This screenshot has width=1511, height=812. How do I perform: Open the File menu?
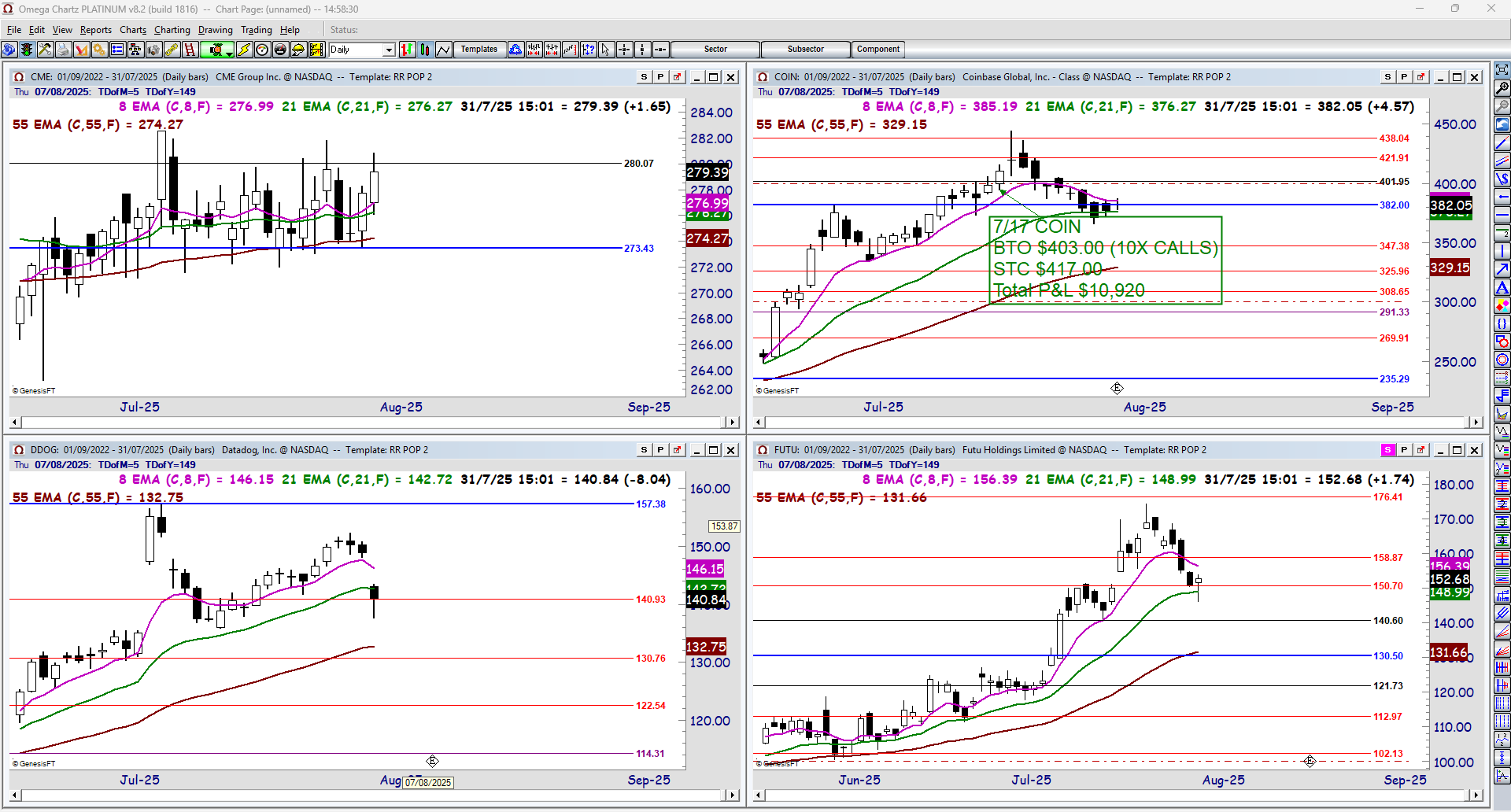(14, 30)
